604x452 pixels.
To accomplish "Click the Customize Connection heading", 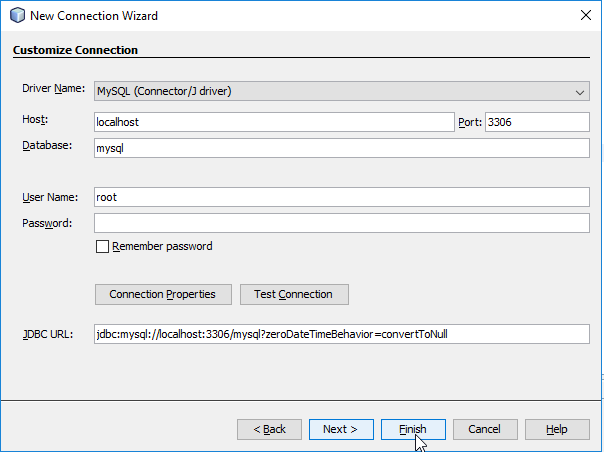I will (75, 50).
